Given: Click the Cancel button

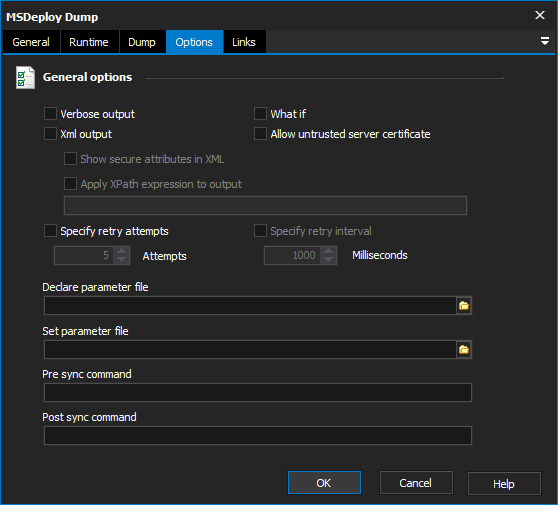Looking at the screenshot, I should [x=416, y=483].
